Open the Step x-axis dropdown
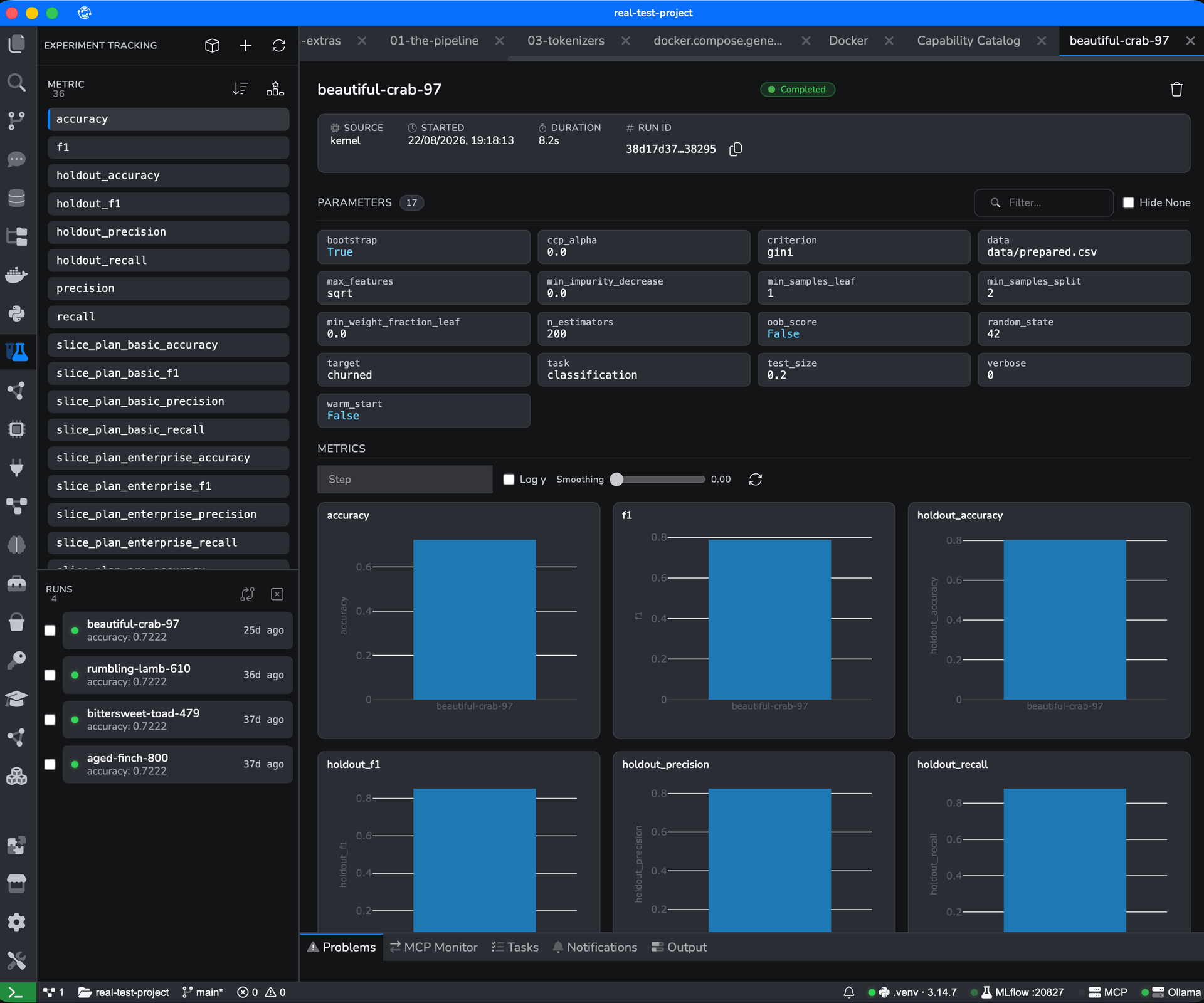The width and height of the screenshot is (1204, 1003). [405, 479]
